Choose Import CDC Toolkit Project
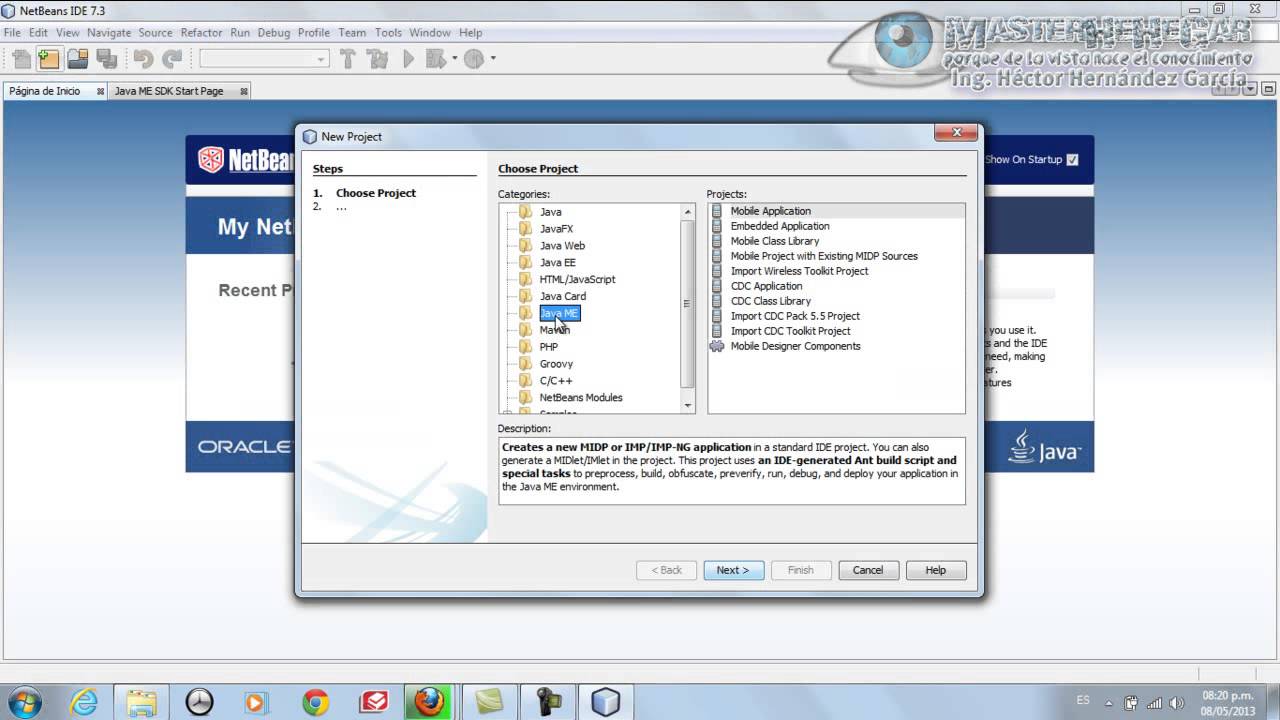Screen dimensions: 1280x720 click(x=790, y=331)
